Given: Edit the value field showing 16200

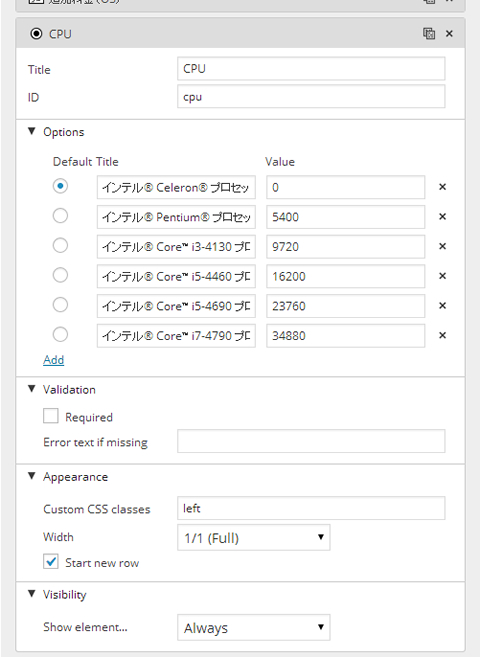Looking at the screenshot, I should (x=346, y=277).
